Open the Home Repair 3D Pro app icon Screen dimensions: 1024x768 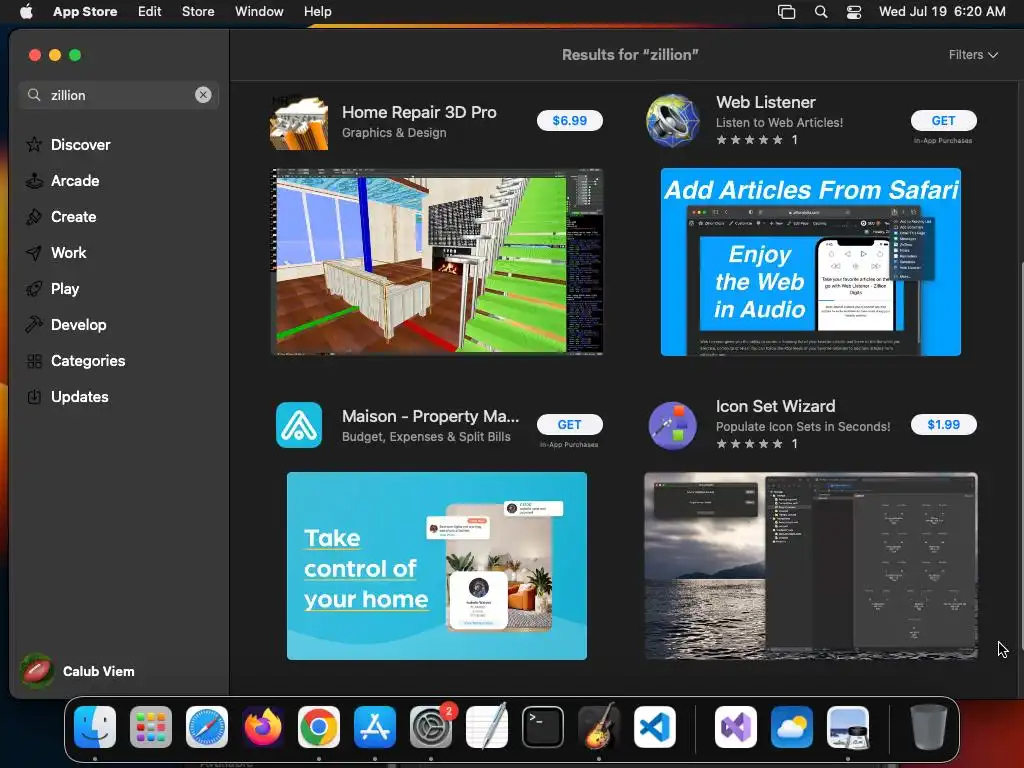pos(299,121)
